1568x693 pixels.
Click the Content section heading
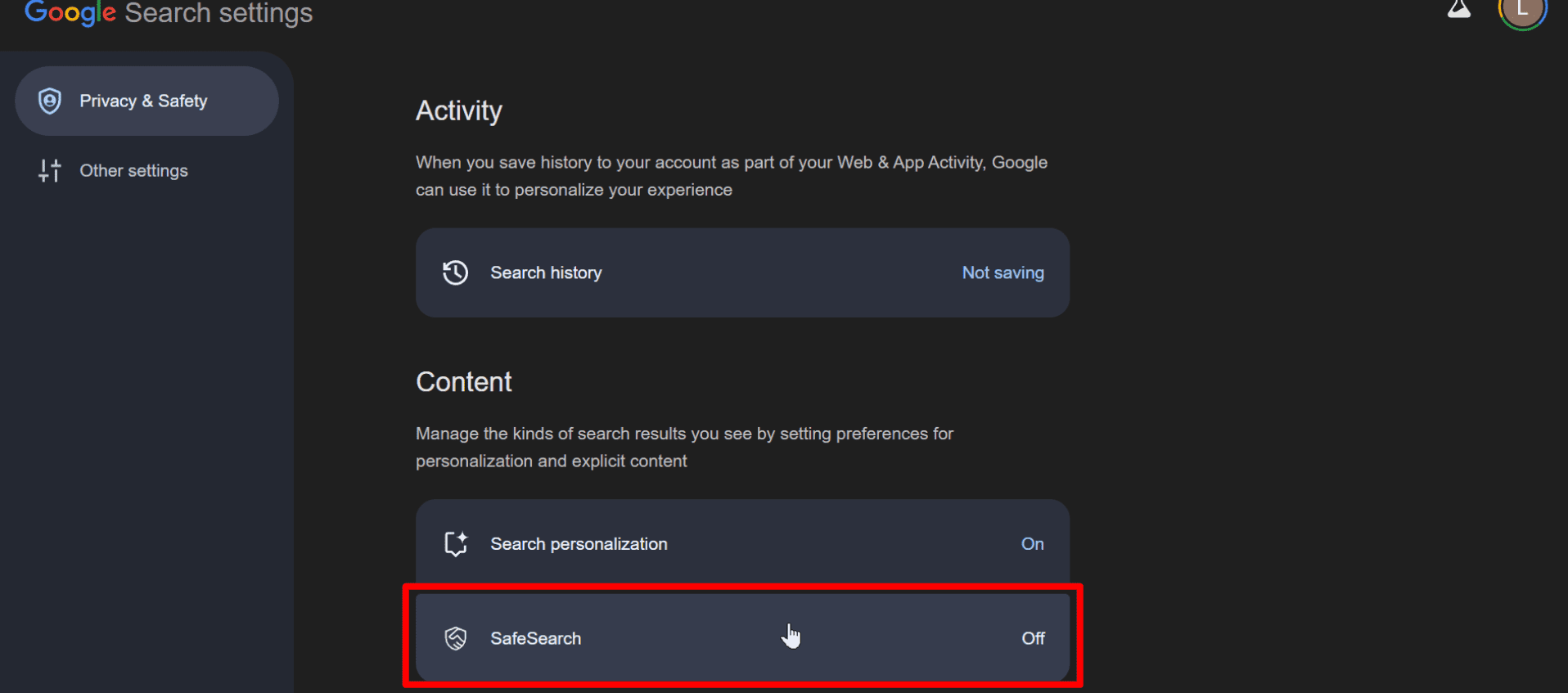pyautogui.click(x=463, y=382)
